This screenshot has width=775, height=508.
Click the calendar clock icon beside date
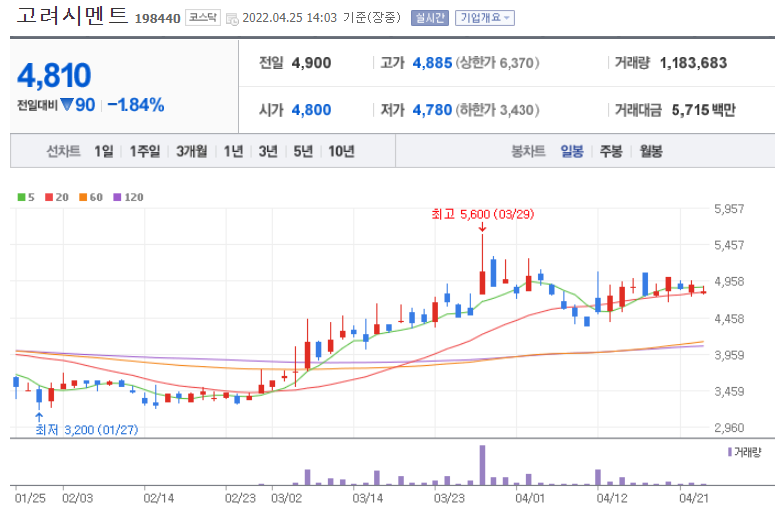pyautogui.click(x=232, y=19)
